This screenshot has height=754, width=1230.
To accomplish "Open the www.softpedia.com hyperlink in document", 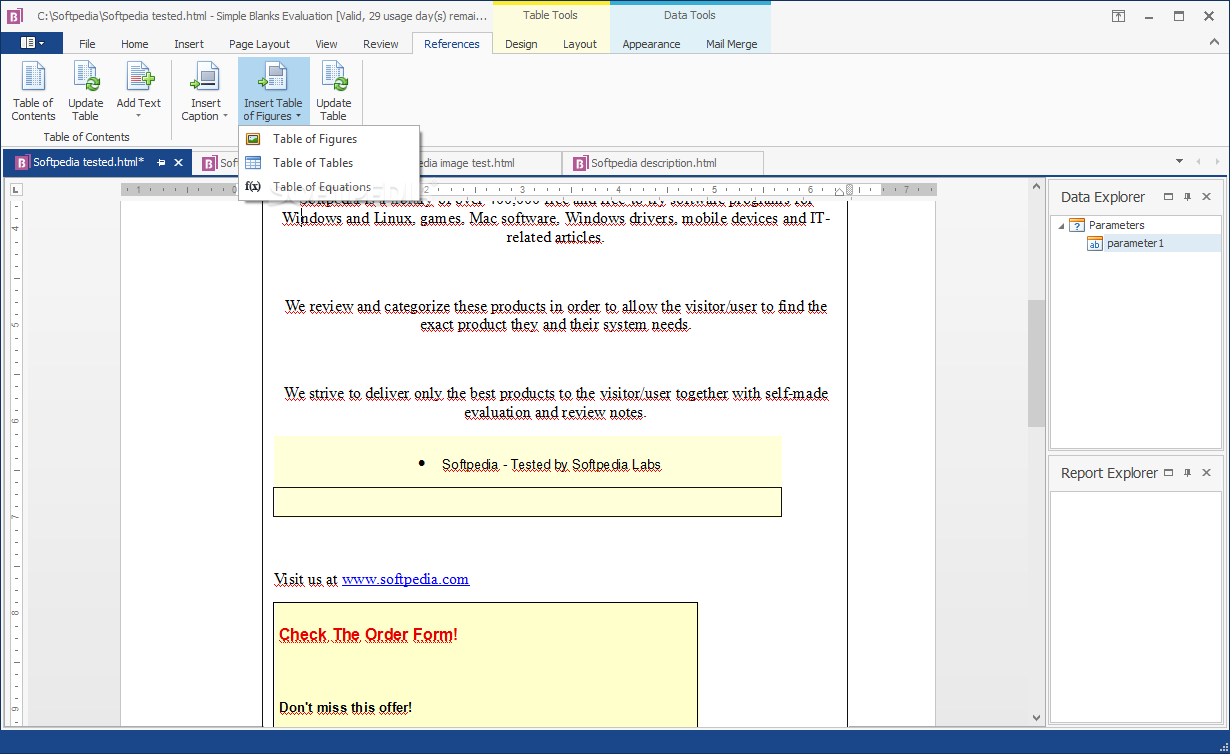I will tap(405, 579).
